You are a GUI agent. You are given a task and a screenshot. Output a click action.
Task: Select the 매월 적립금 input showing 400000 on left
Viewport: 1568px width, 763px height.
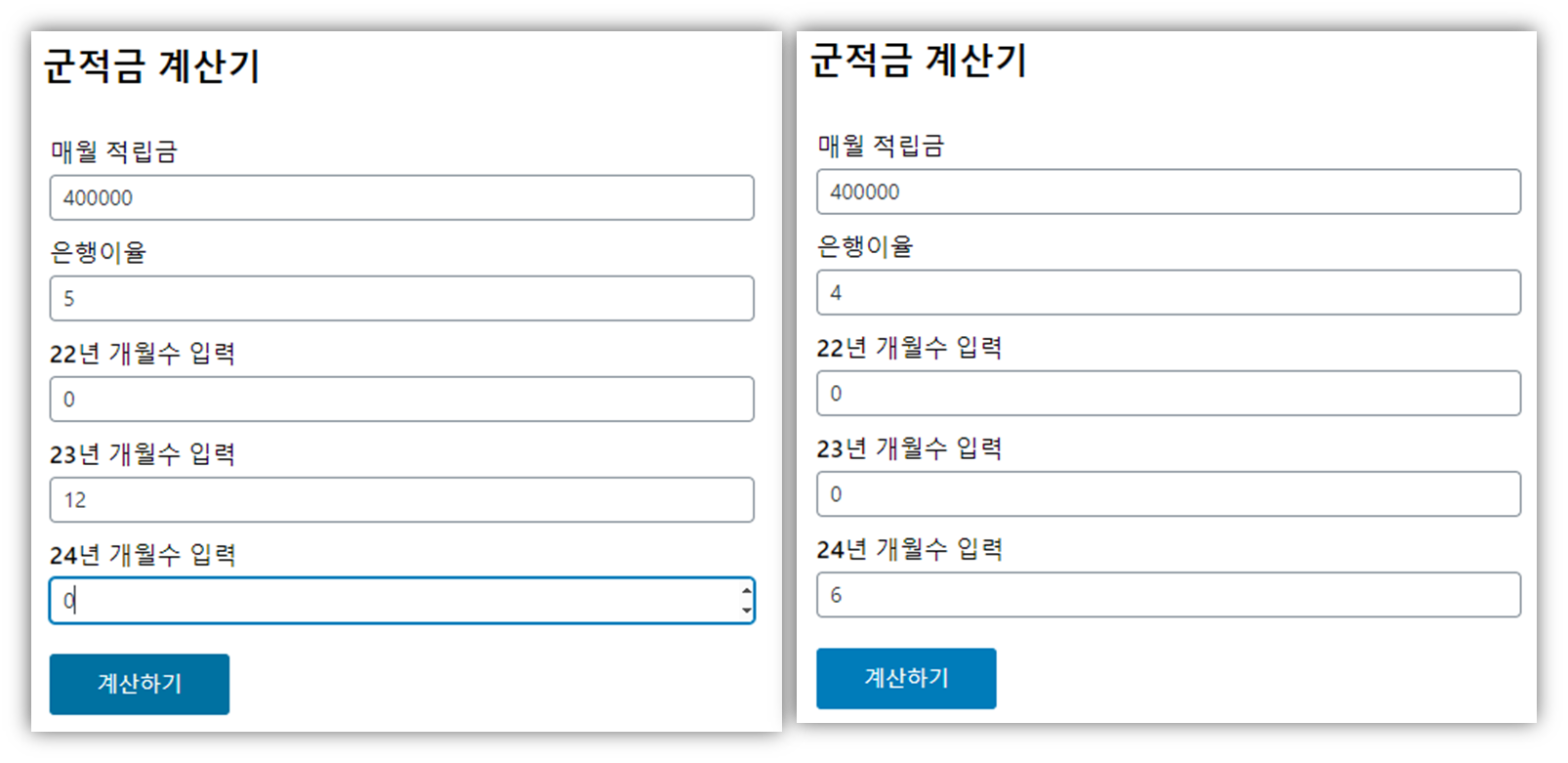tap(400, 197)
